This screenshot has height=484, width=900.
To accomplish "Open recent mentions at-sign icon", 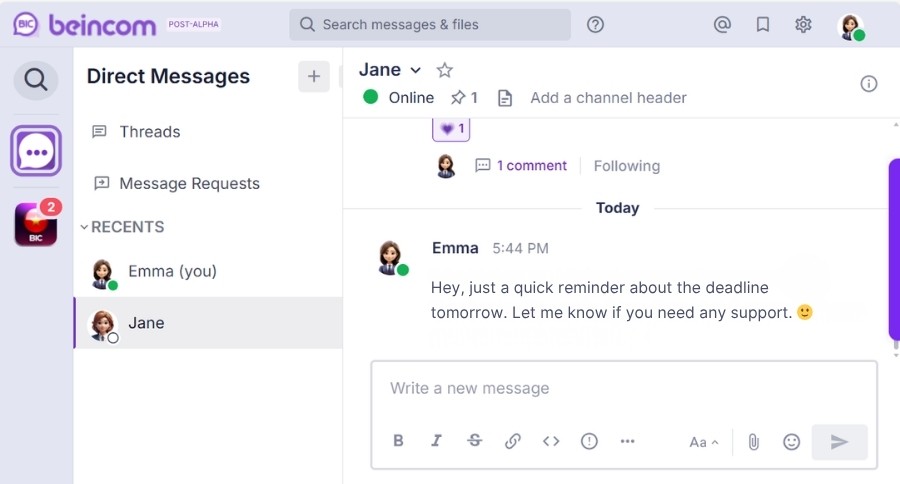I will click(722, 25).
